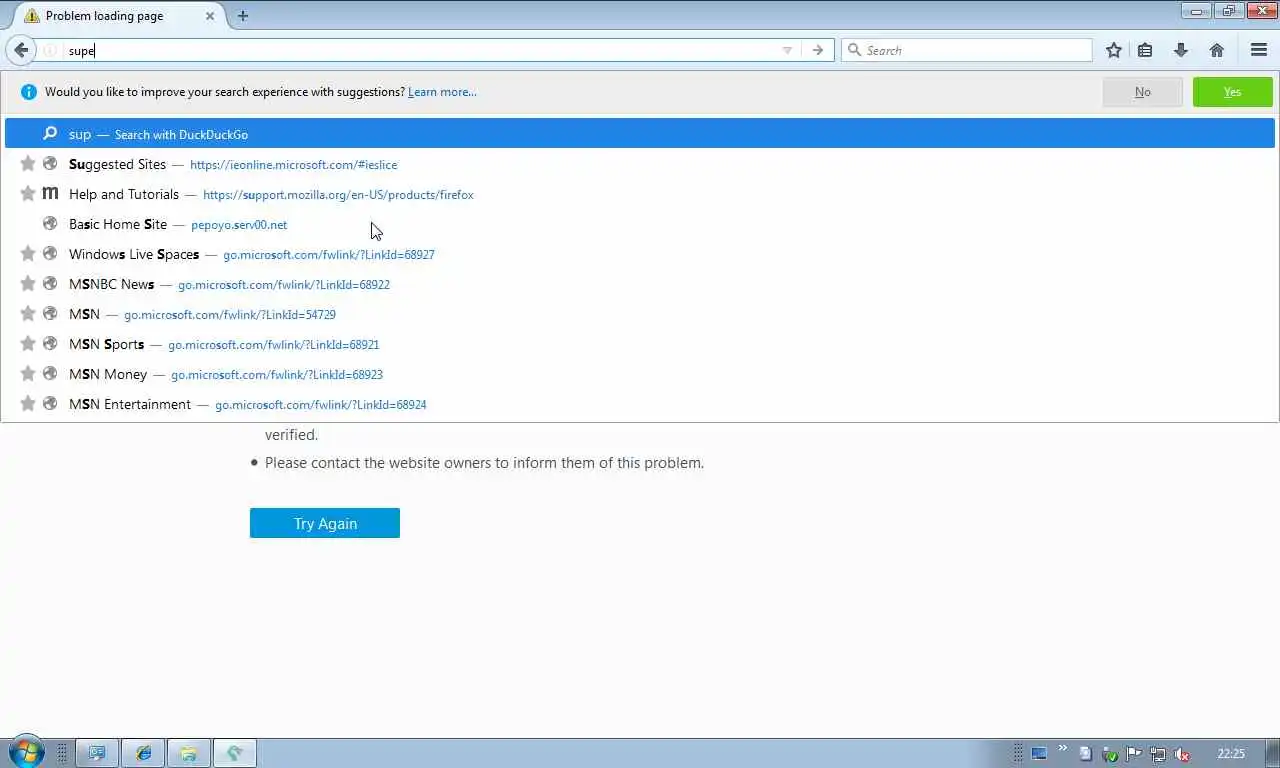Decline search suggestions with No button
Image resolution: width=1280 pixels, height=768 pixels.
pyautogui.click(x=1142, y=92)
